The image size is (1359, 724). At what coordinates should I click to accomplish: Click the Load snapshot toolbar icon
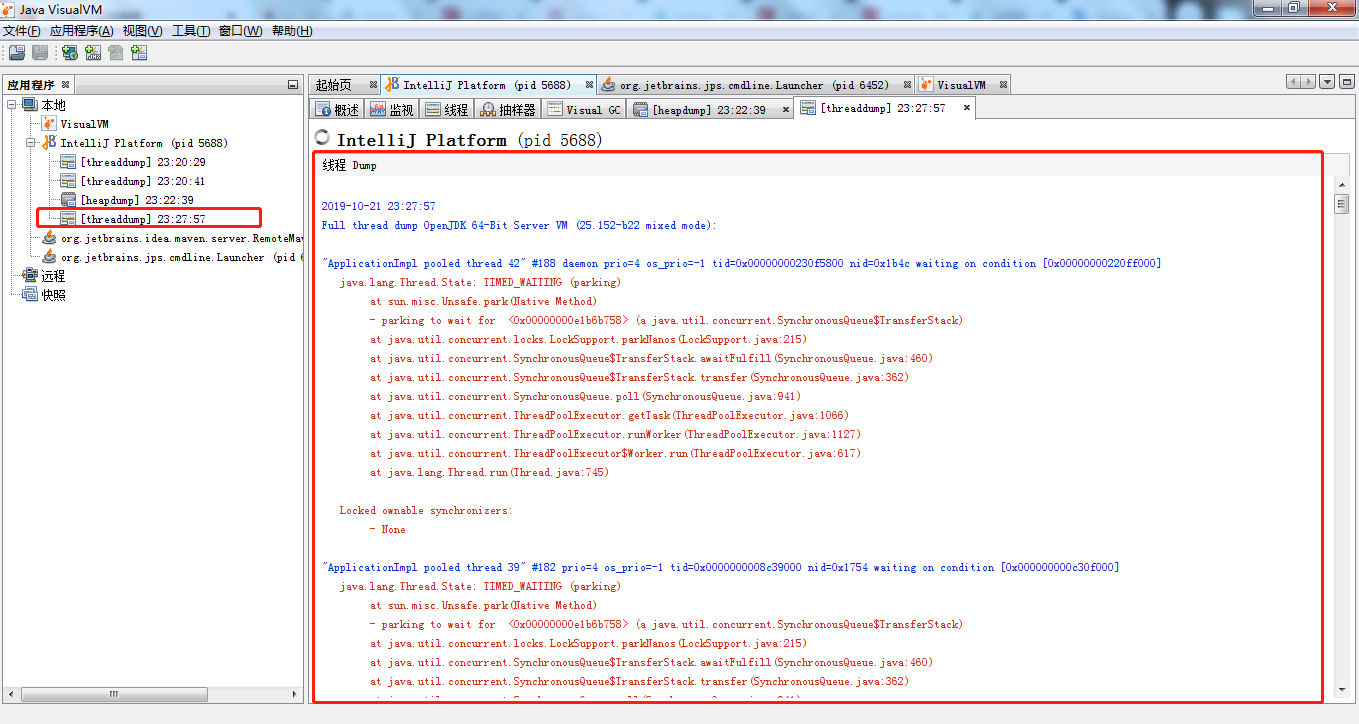(16, 53)
